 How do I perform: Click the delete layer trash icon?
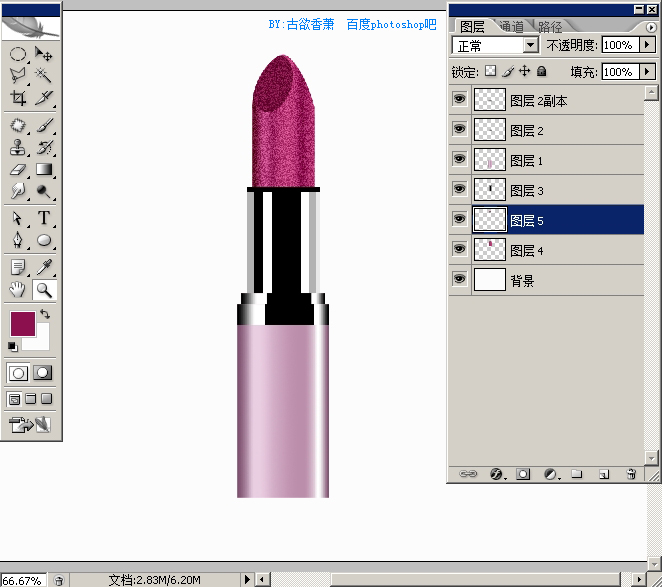[x=631, y=474]
